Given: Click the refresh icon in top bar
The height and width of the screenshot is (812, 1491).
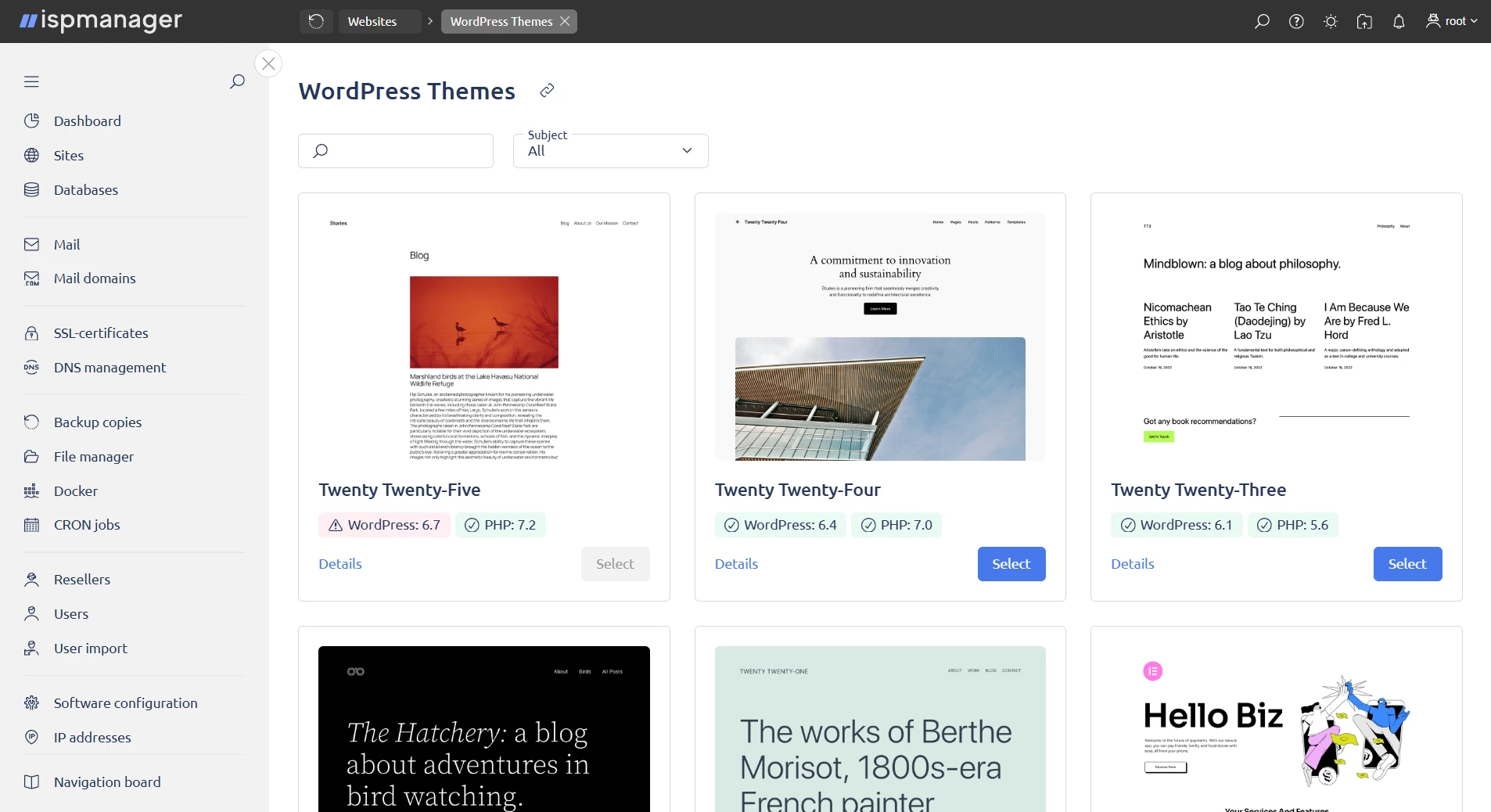Looking at the screenshot, I should point(316,21).
